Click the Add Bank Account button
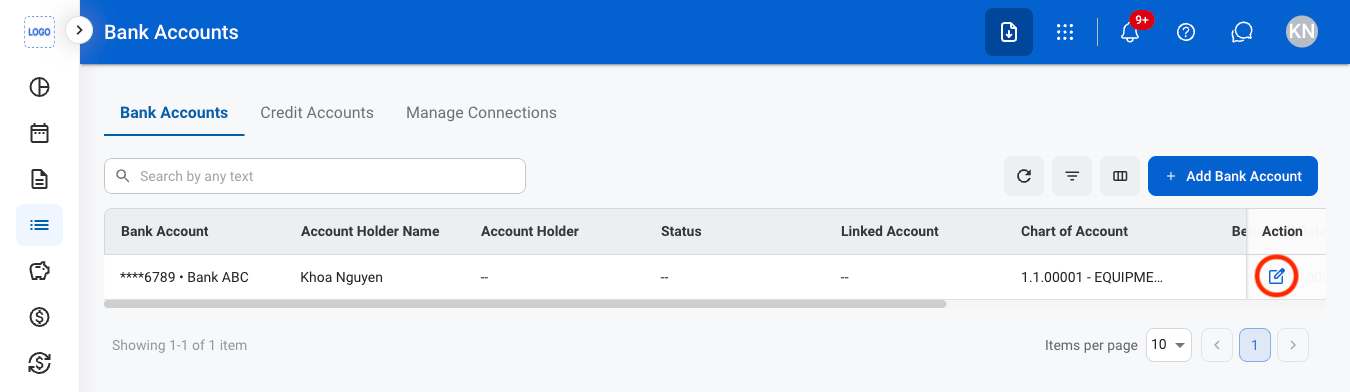1350x392 pixels. point(1233,176)
